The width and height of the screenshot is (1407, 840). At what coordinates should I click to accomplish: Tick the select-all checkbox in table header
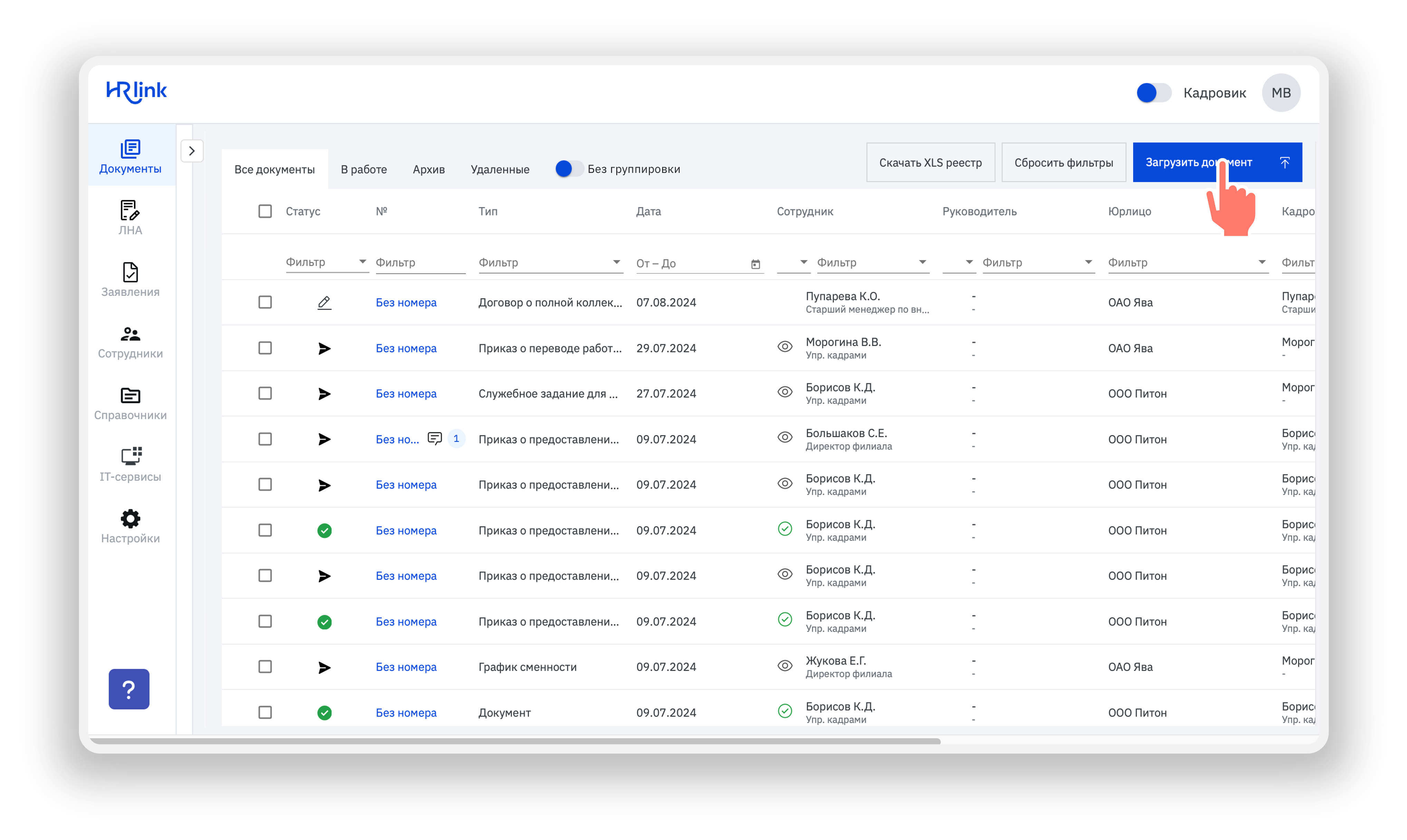click(x=265, y=211)
